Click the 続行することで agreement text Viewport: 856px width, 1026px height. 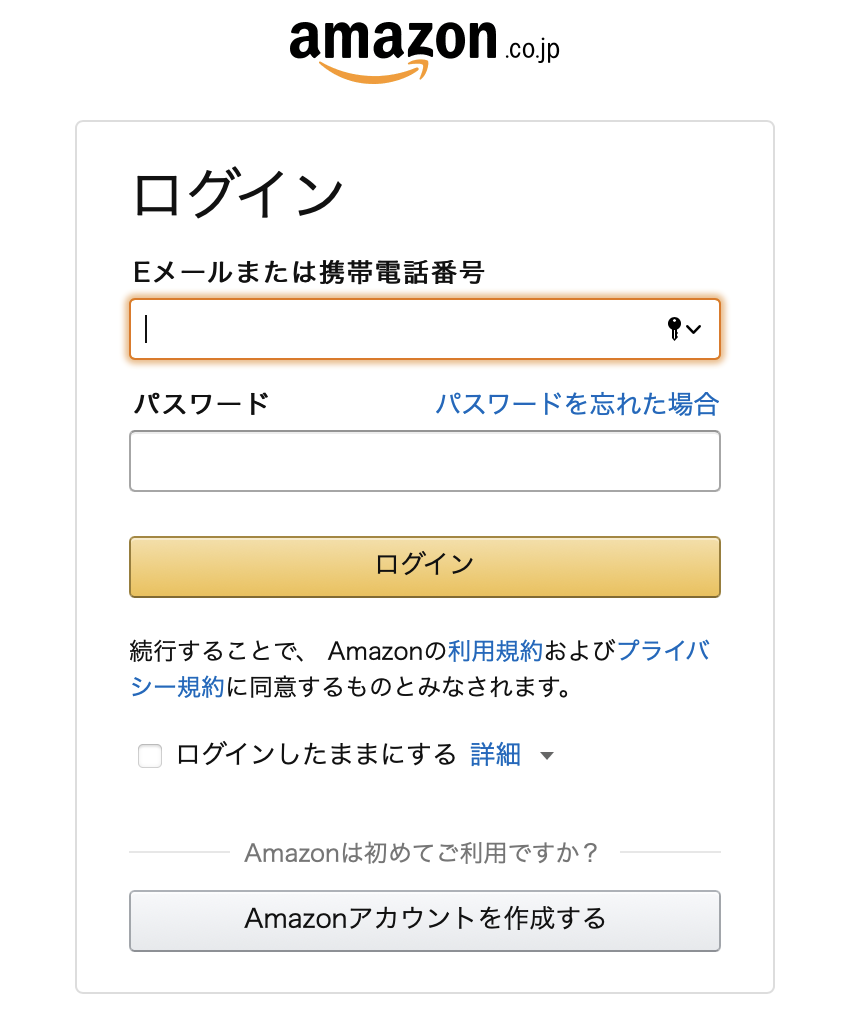point(215,652)
